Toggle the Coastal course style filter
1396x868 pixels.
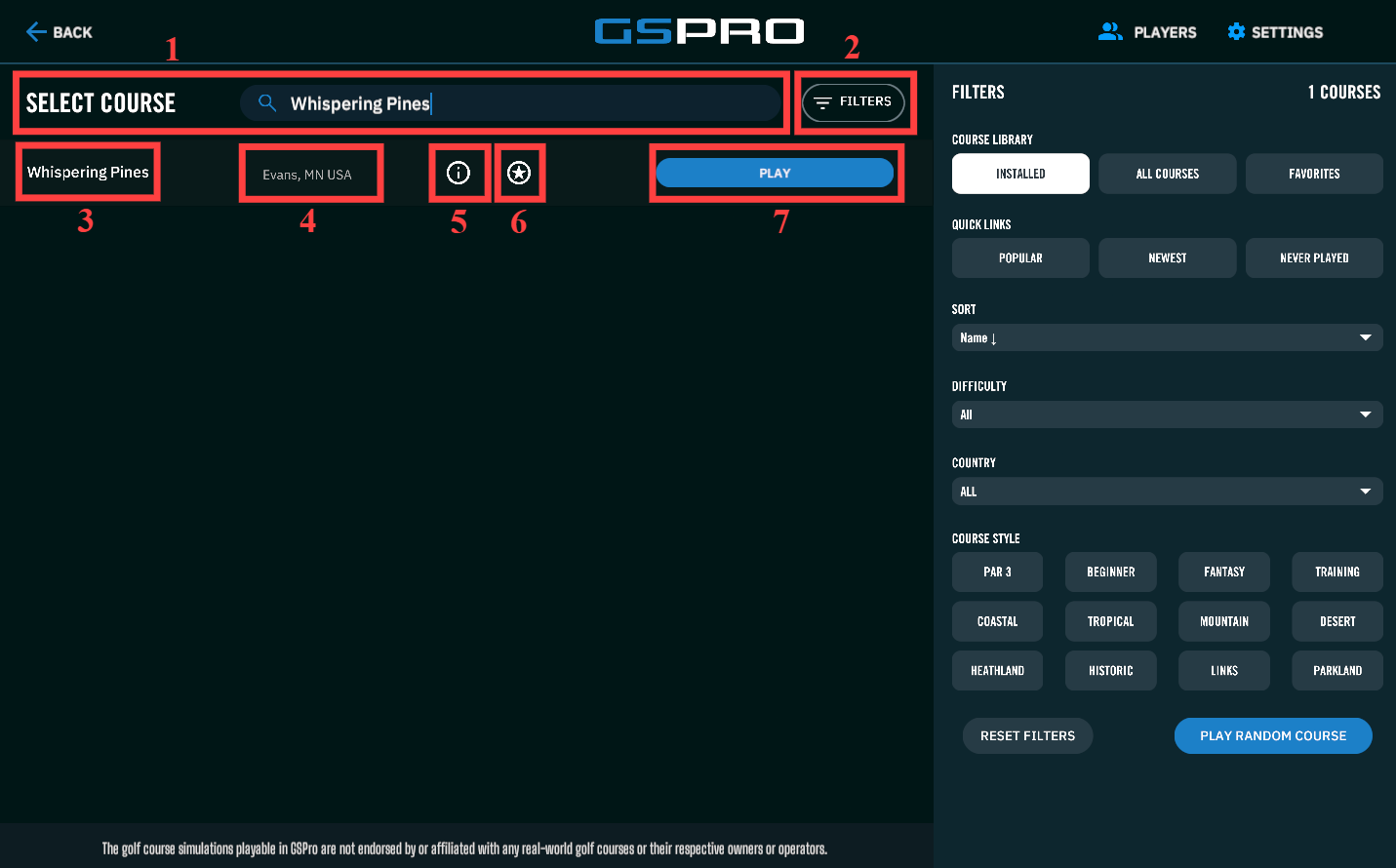[x=997, y=621]
